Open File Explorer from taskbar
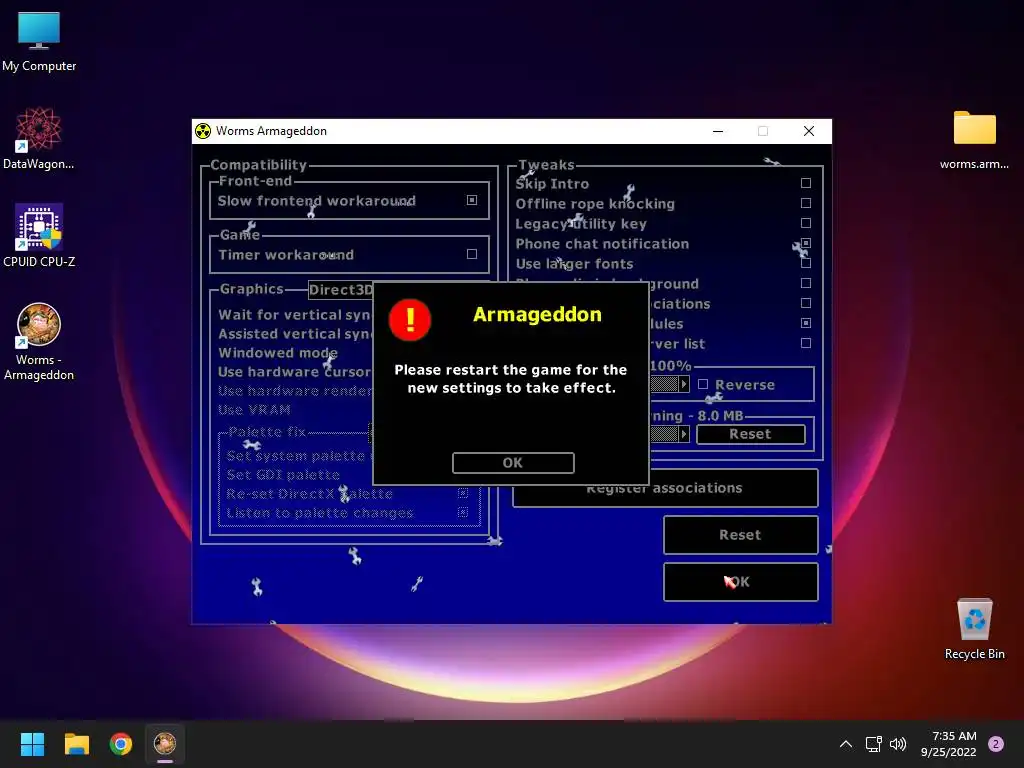Image resolution: width=1024 pixels, height=768 pixels. click(76, 744)
